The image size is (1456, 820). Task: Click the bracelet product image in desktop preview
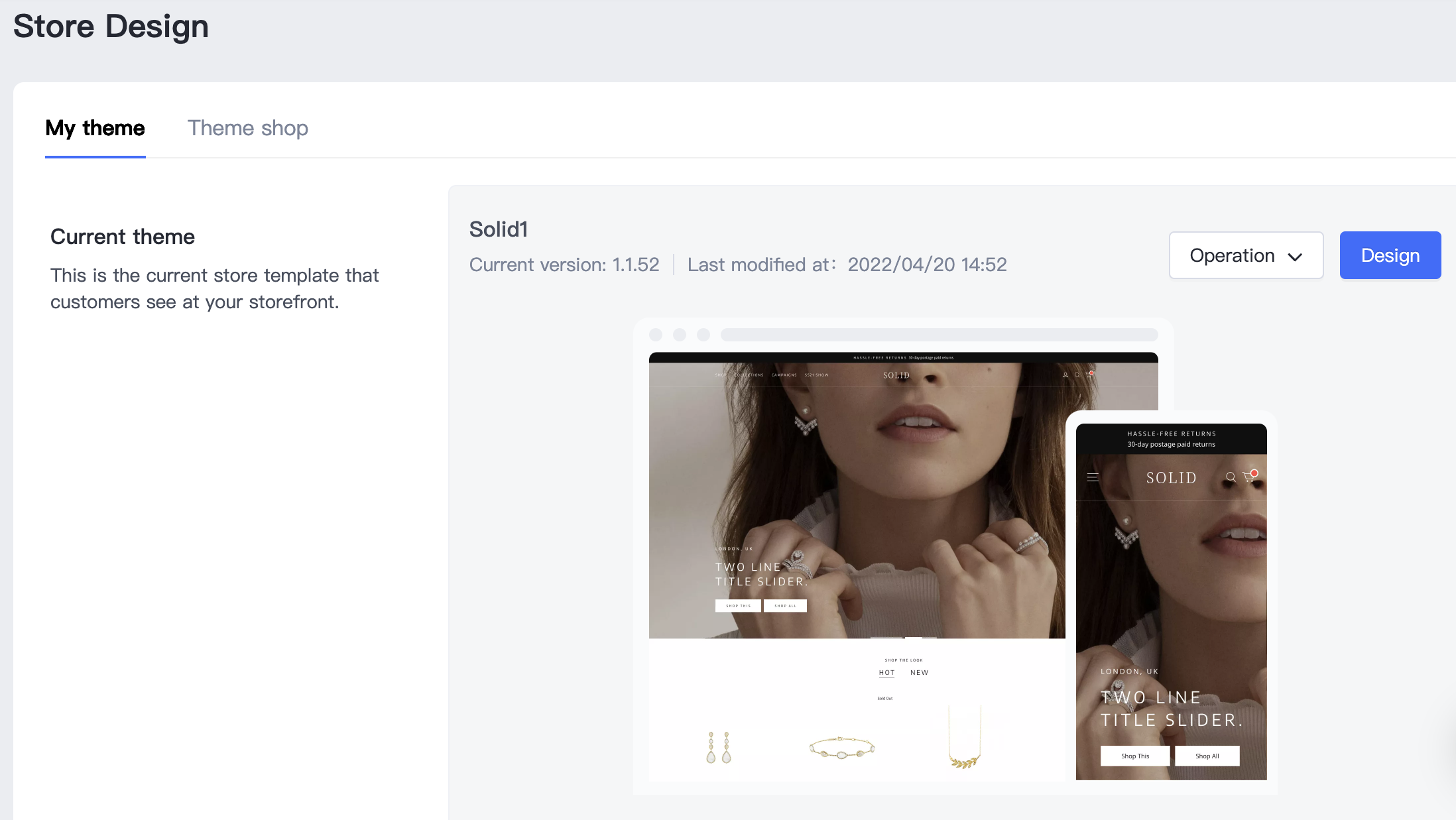click(x=841, y=748)
